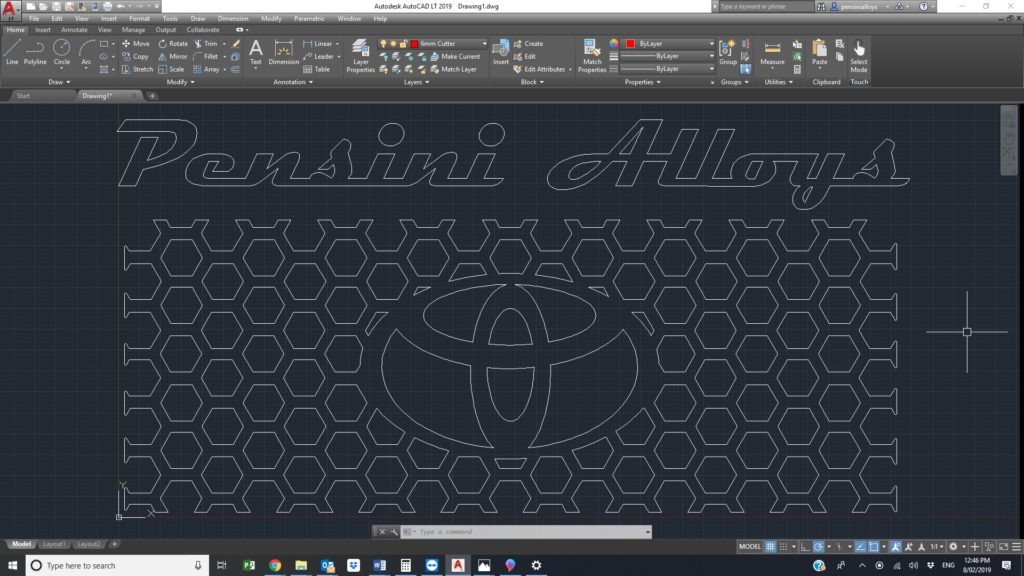Viewport: 1024px width, 576px height.
Task: Click the Insert block icon
Action: [500, 52]
